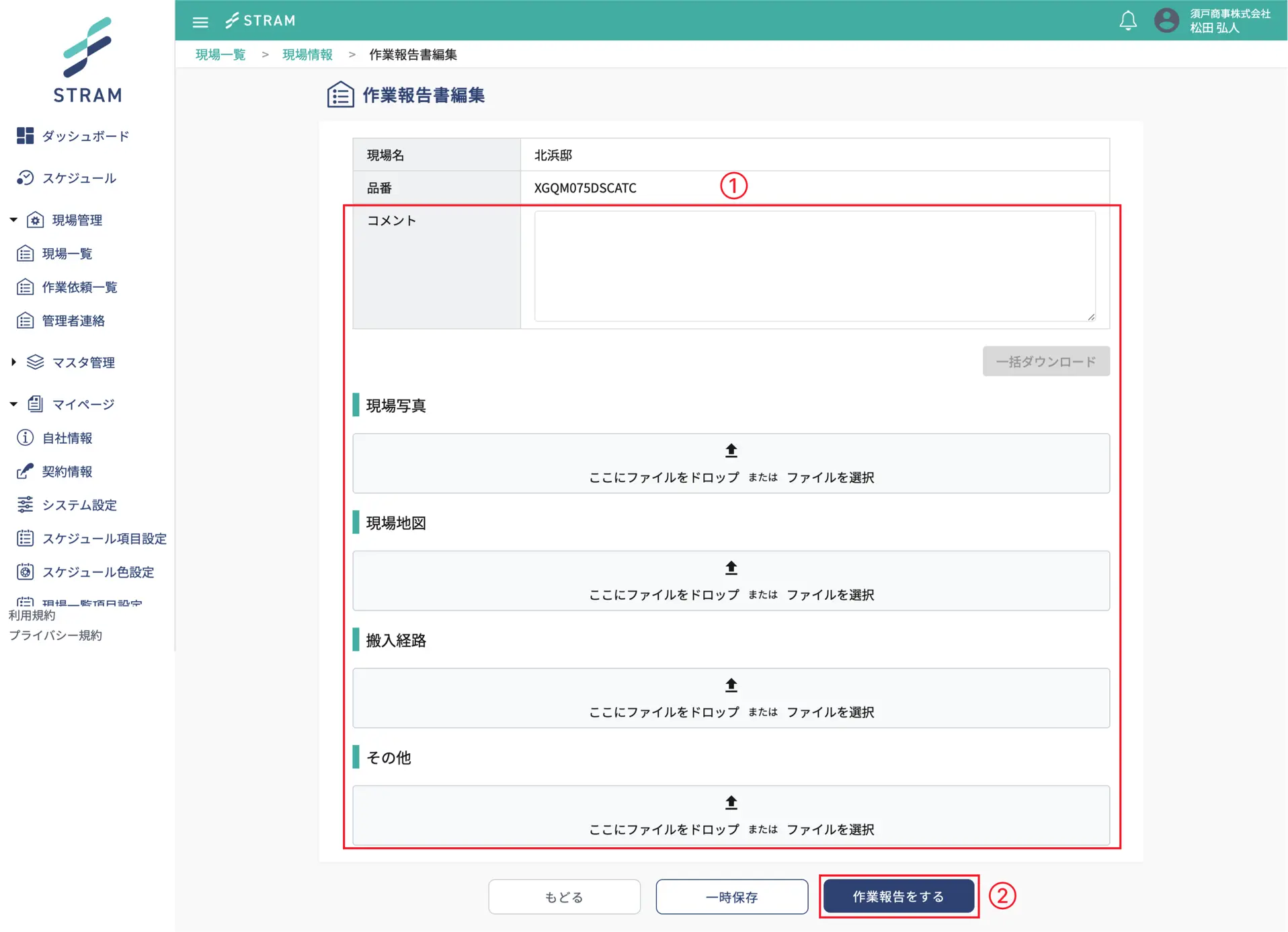
Task: Collapse the マイページ section arrow
Action: pos(13,404)
